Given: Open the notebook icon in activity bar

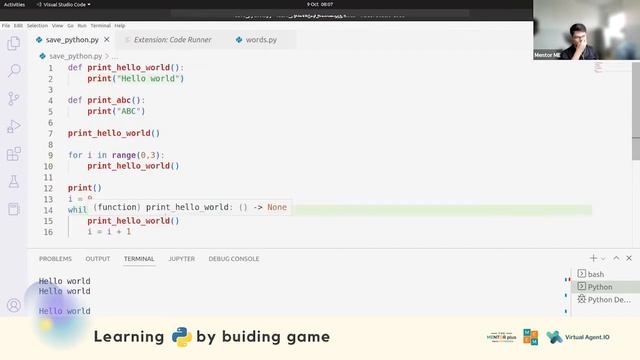Looking at the screenshot, I should 13,209.
